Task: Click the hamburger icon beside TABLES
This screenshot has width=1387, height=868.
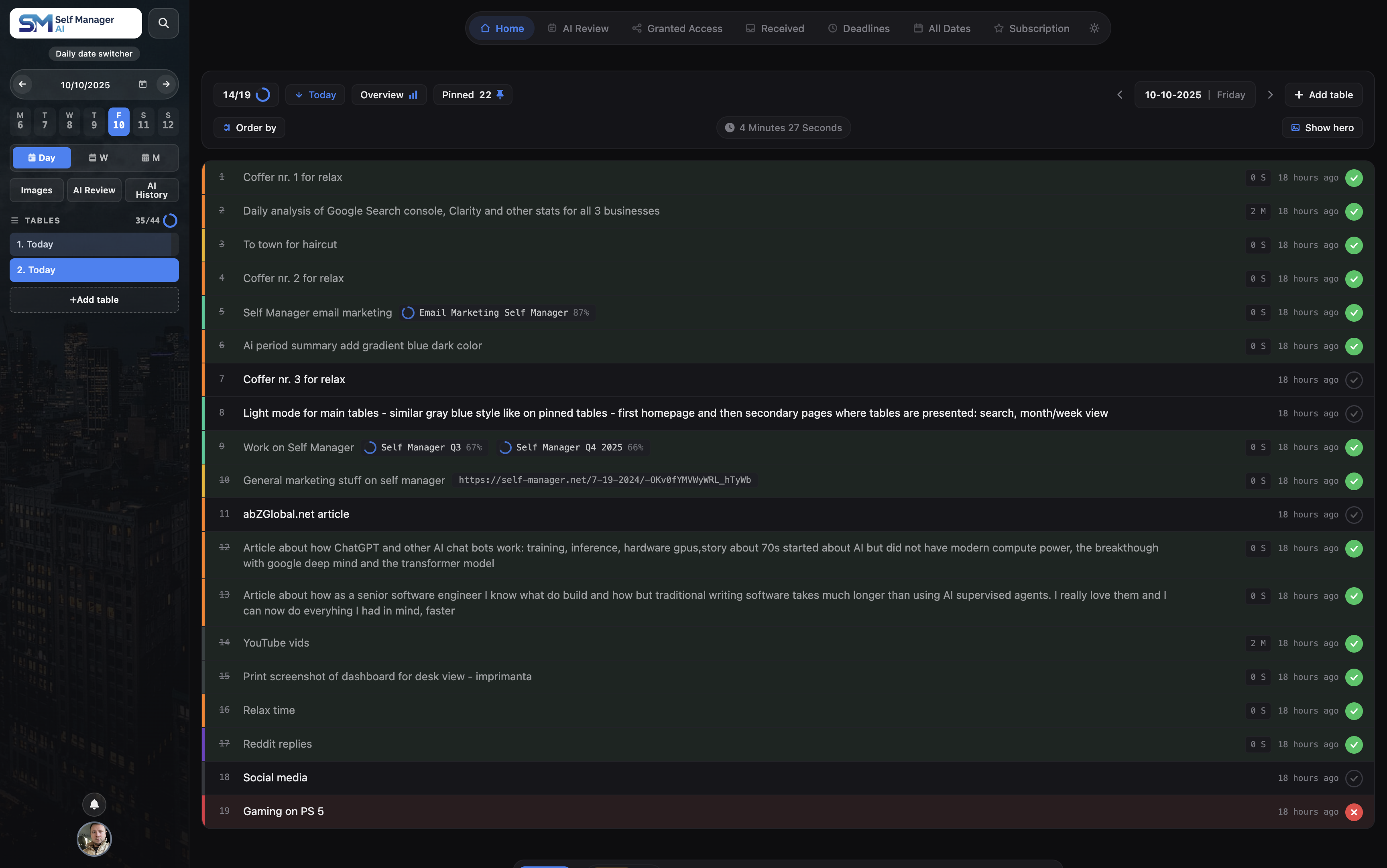Action: pos(14,220)
